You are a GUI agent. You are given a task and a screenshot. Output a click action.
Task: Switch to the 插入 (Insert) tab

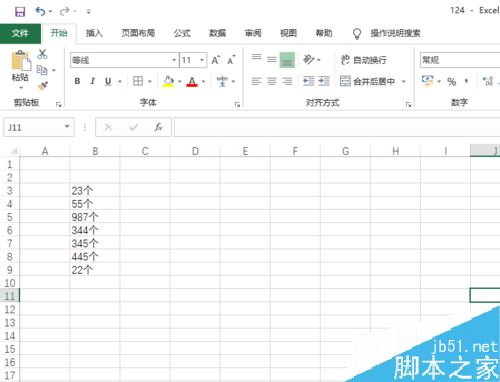coord(94,33)
